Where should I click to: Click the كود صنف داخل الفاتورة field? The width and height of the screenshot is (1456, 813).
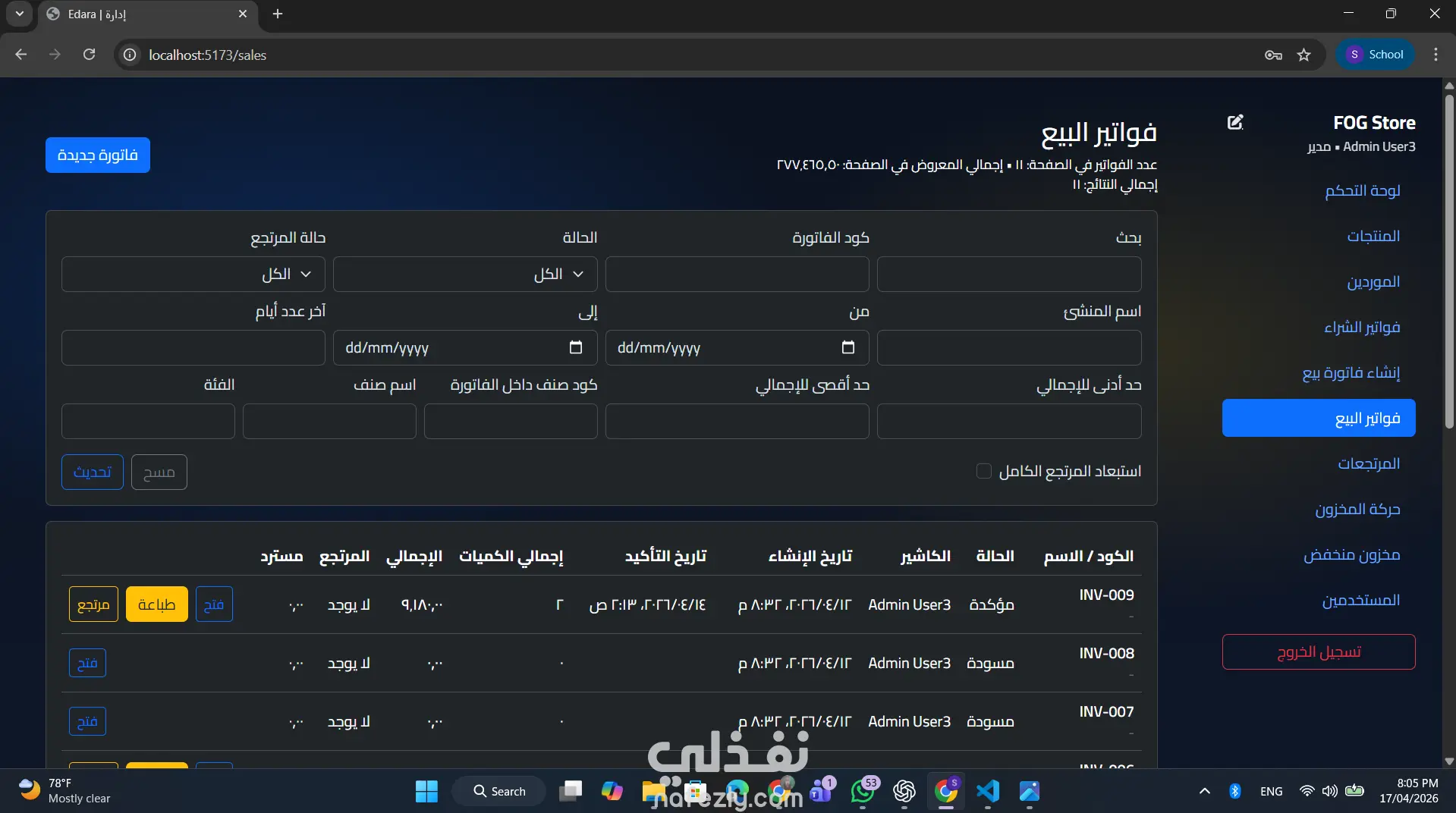pyautogui.click(x=511, y=421)
